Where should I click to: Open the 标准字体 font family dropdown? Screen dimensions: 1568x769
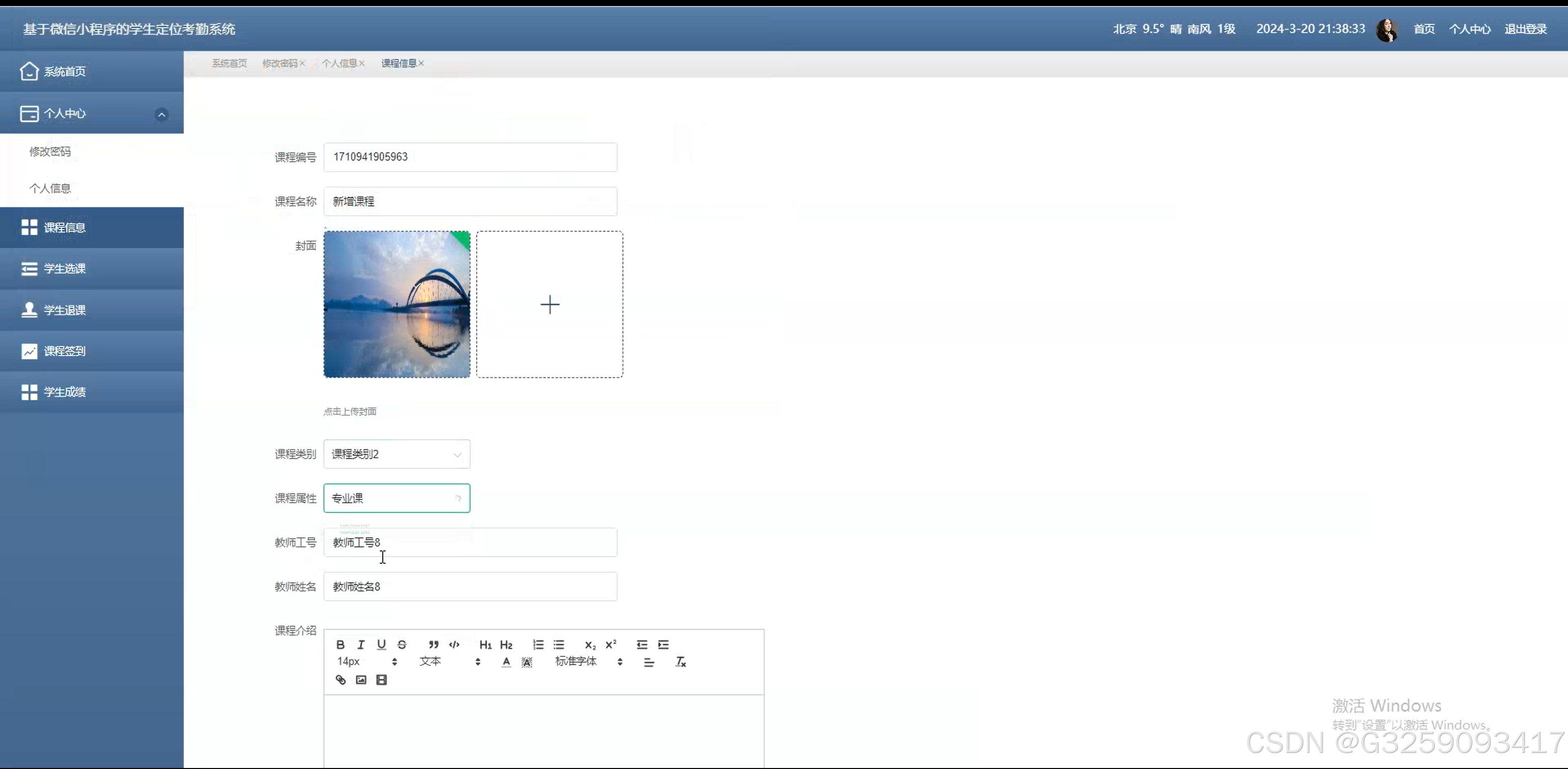pyautogui.click(x=589, y=662)
